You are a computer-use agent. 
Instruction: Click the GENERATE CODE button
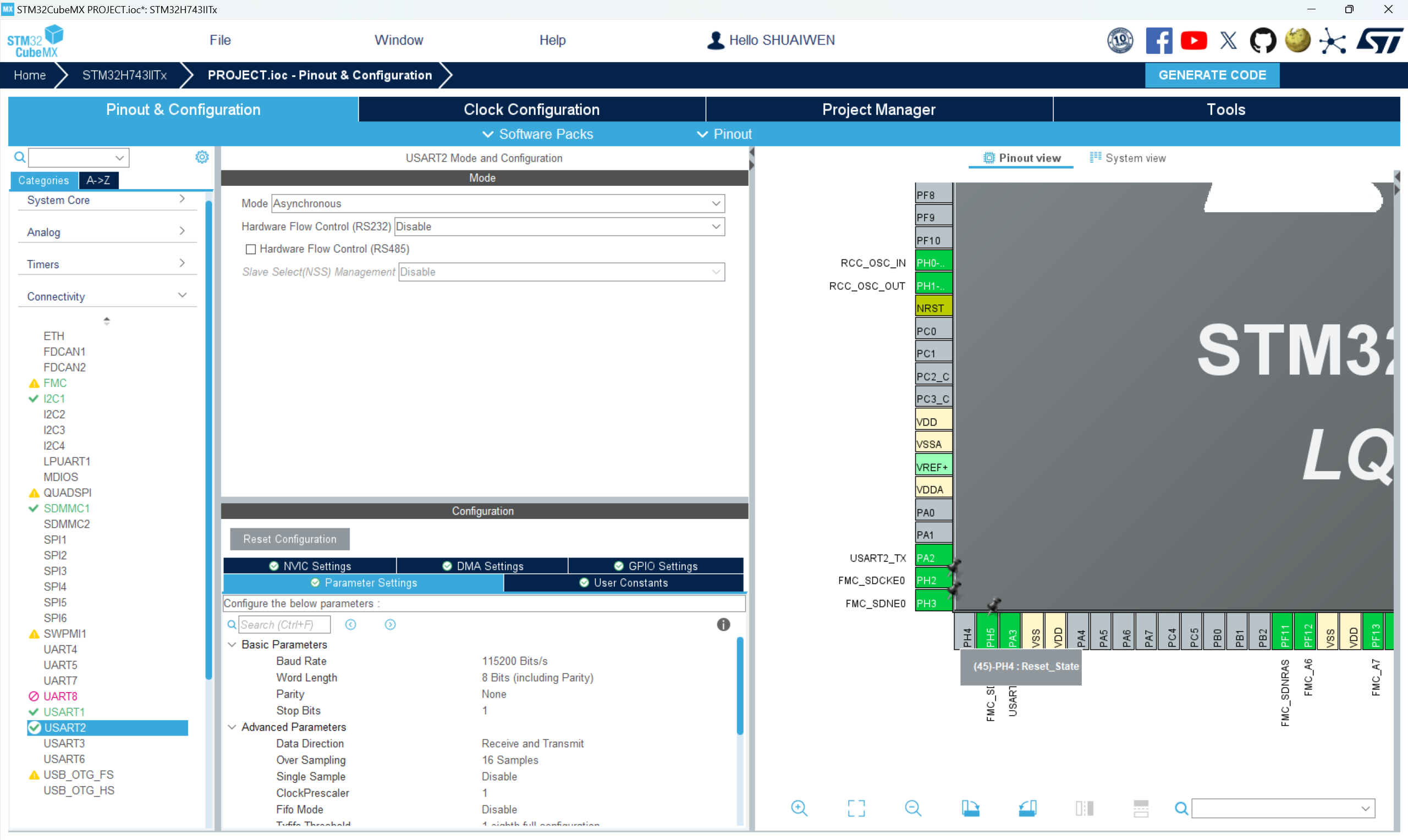(x=1212, y=75)
